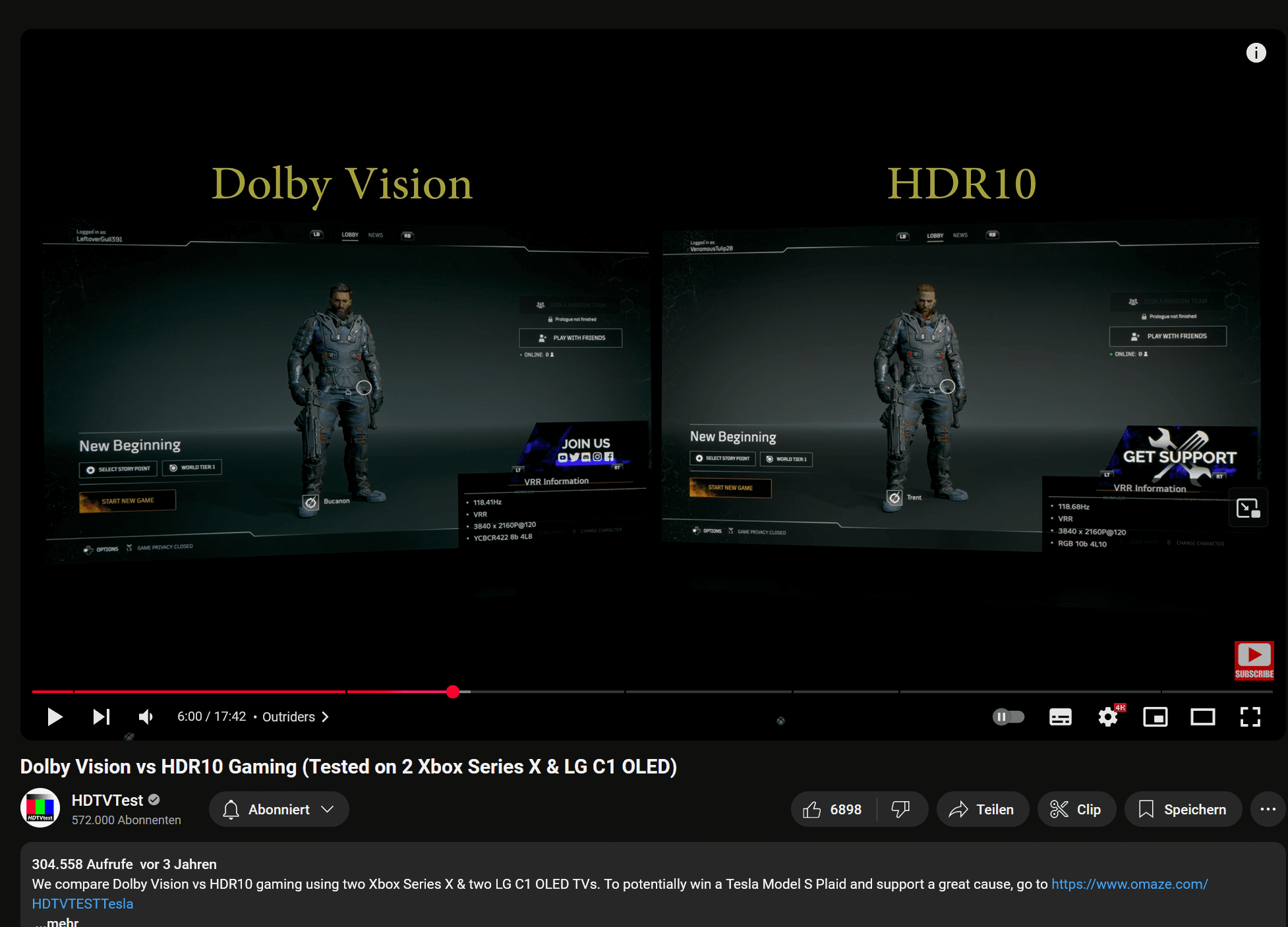
Task: Open the HDTVTest channel avatar
Action: tap(40, 808)
